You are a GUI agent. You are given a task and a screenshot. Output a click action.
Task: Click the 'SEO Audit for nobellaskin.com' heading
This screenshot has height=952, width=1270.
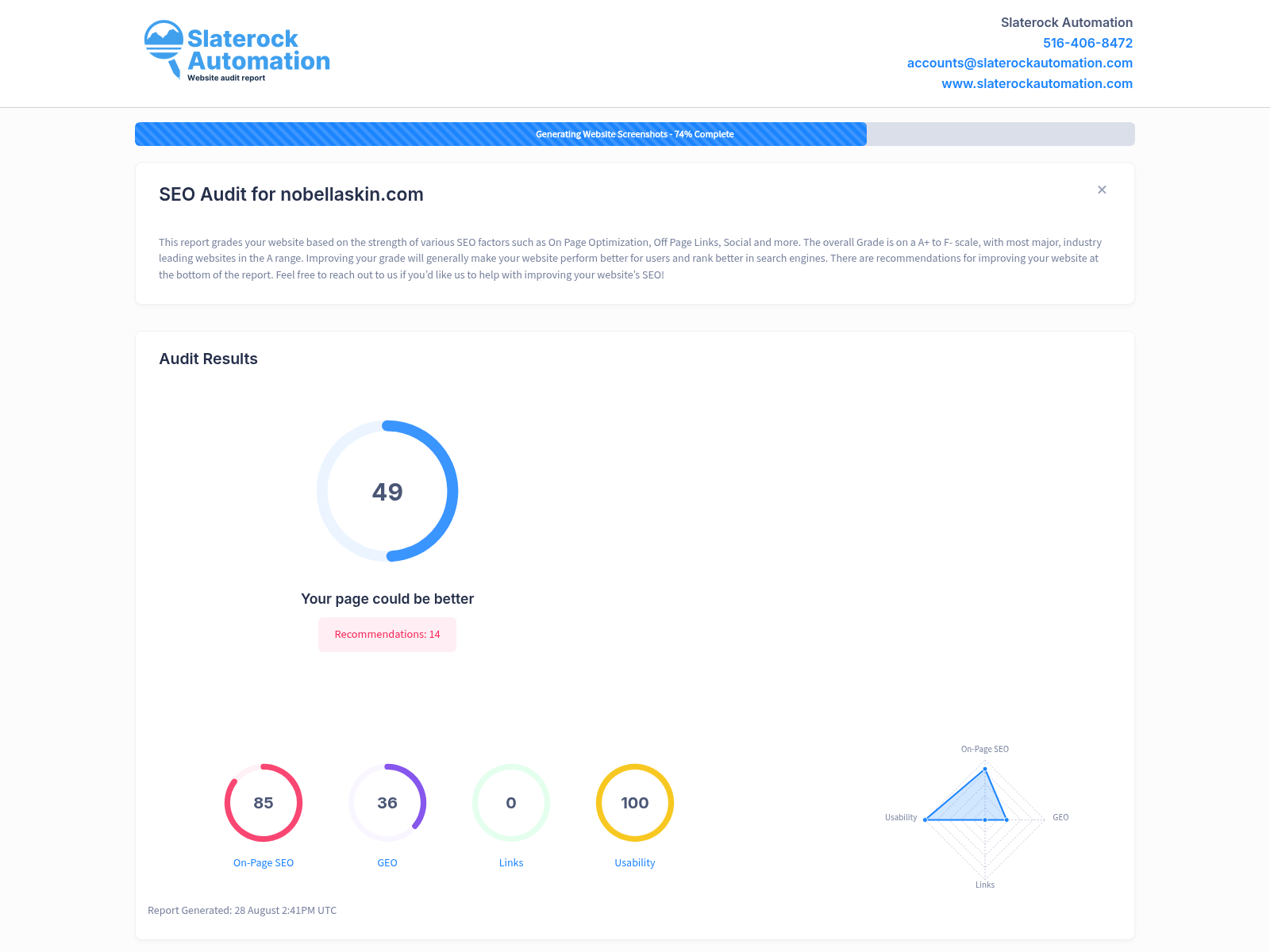(291, 194)
